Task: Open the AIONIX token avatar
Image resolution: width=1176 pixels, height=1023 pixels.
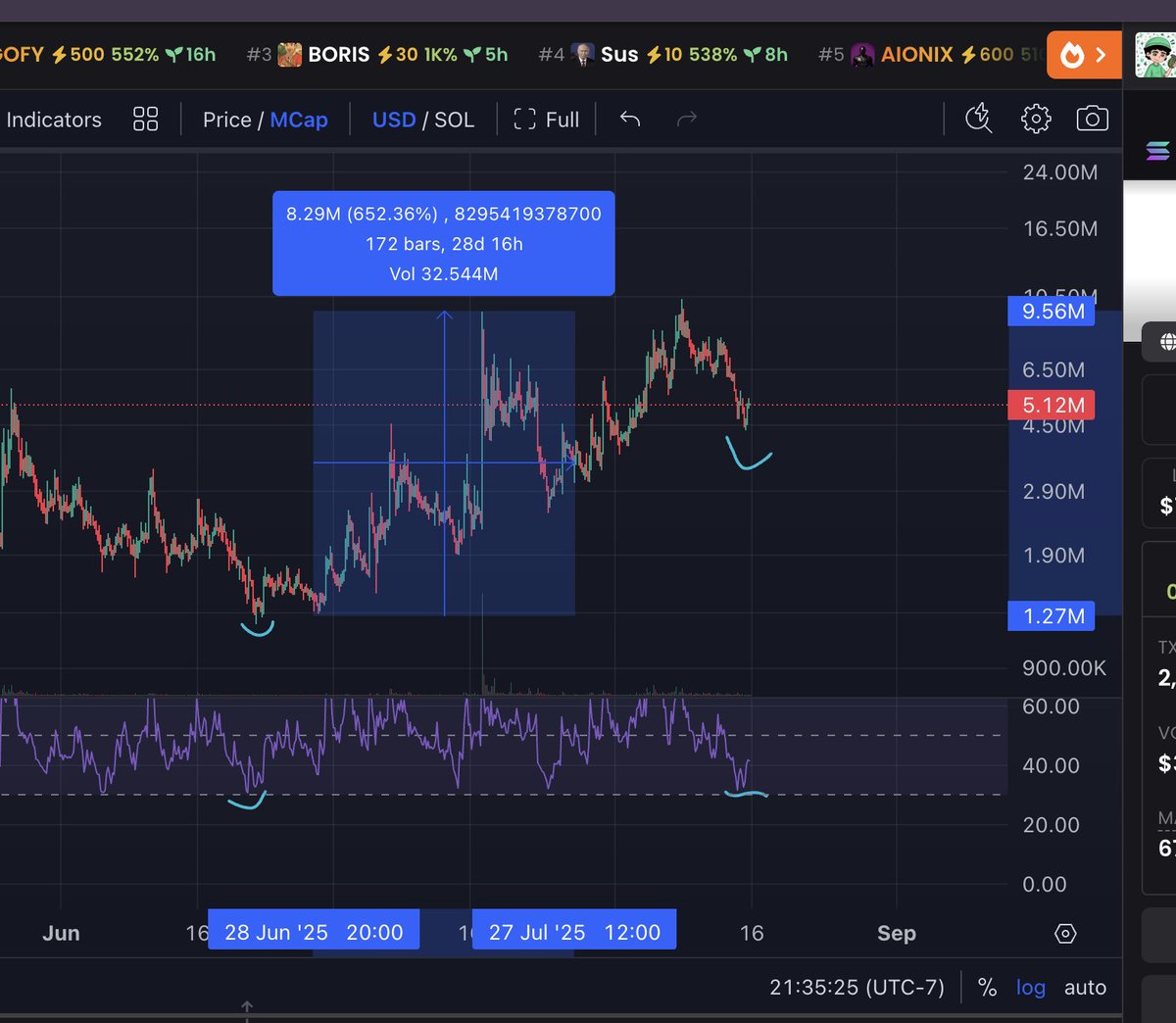Action: tap(862, 55)
